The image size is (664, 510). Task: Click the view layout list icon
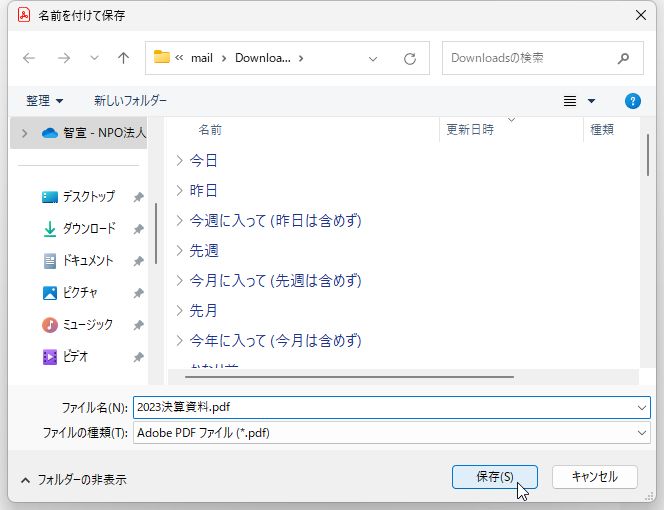(x=570, y=101)
